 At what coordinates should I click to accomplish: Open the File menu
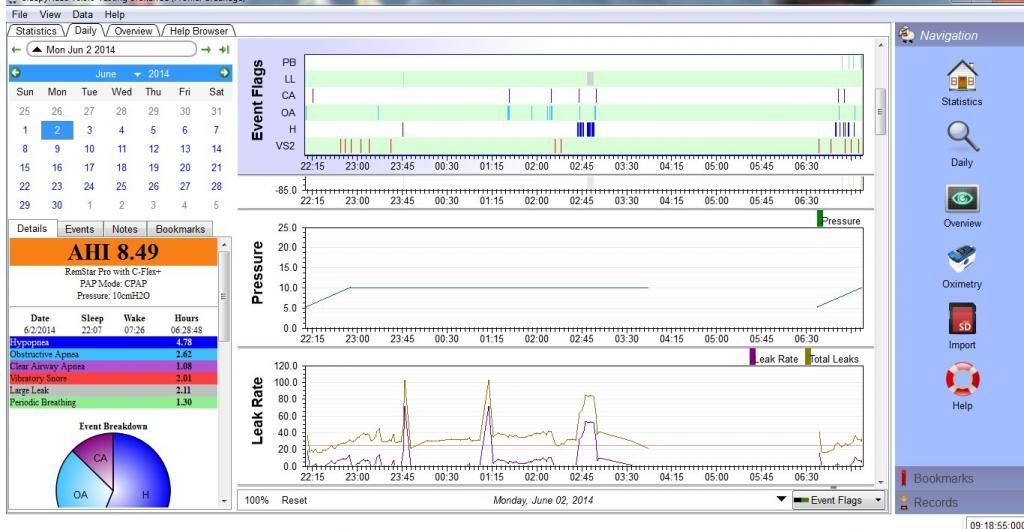click(20, 14)
